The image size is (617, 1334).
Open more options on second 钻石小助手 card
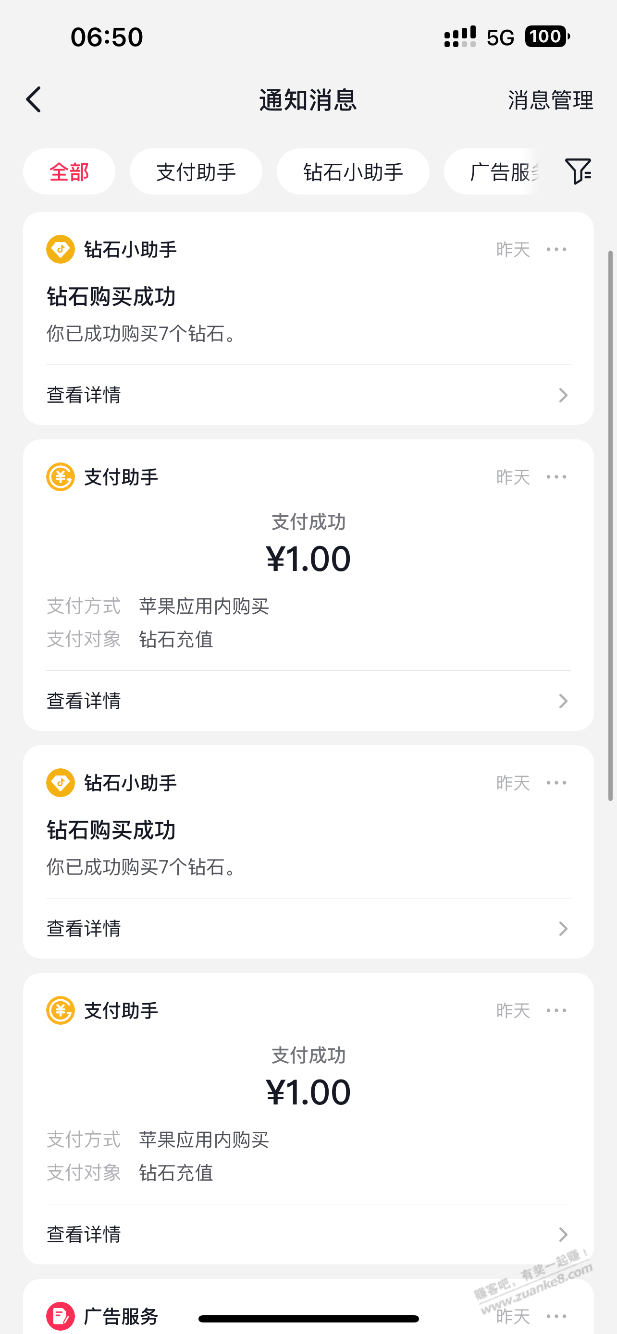[x=557, y=783]
